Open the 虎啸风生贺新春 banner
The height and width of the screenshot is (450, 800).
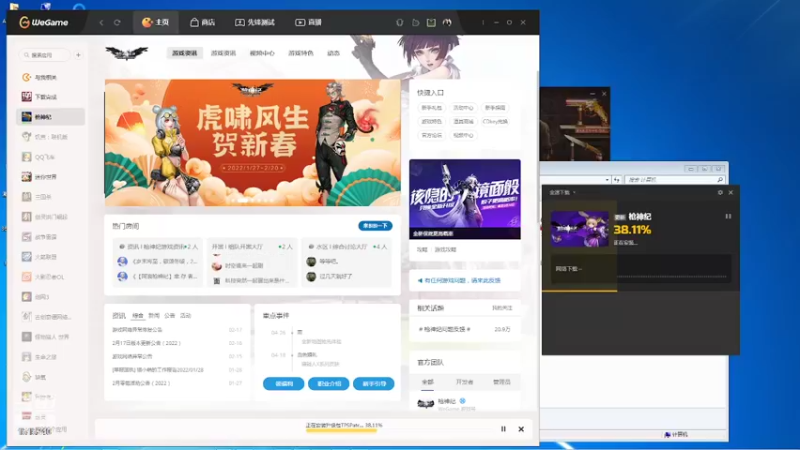click(253, 142)
